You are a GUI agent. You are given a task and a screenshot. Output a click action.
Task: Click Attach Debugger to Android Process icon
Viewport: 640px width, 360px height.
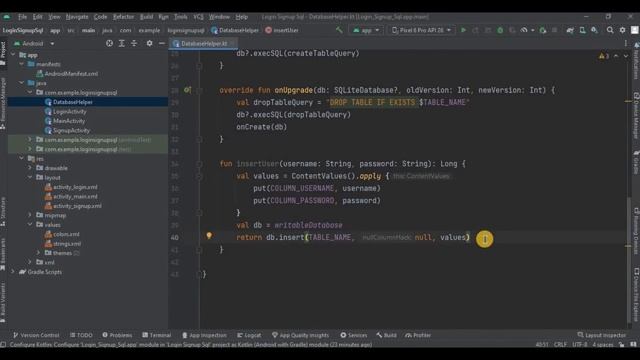pos(542,30)
